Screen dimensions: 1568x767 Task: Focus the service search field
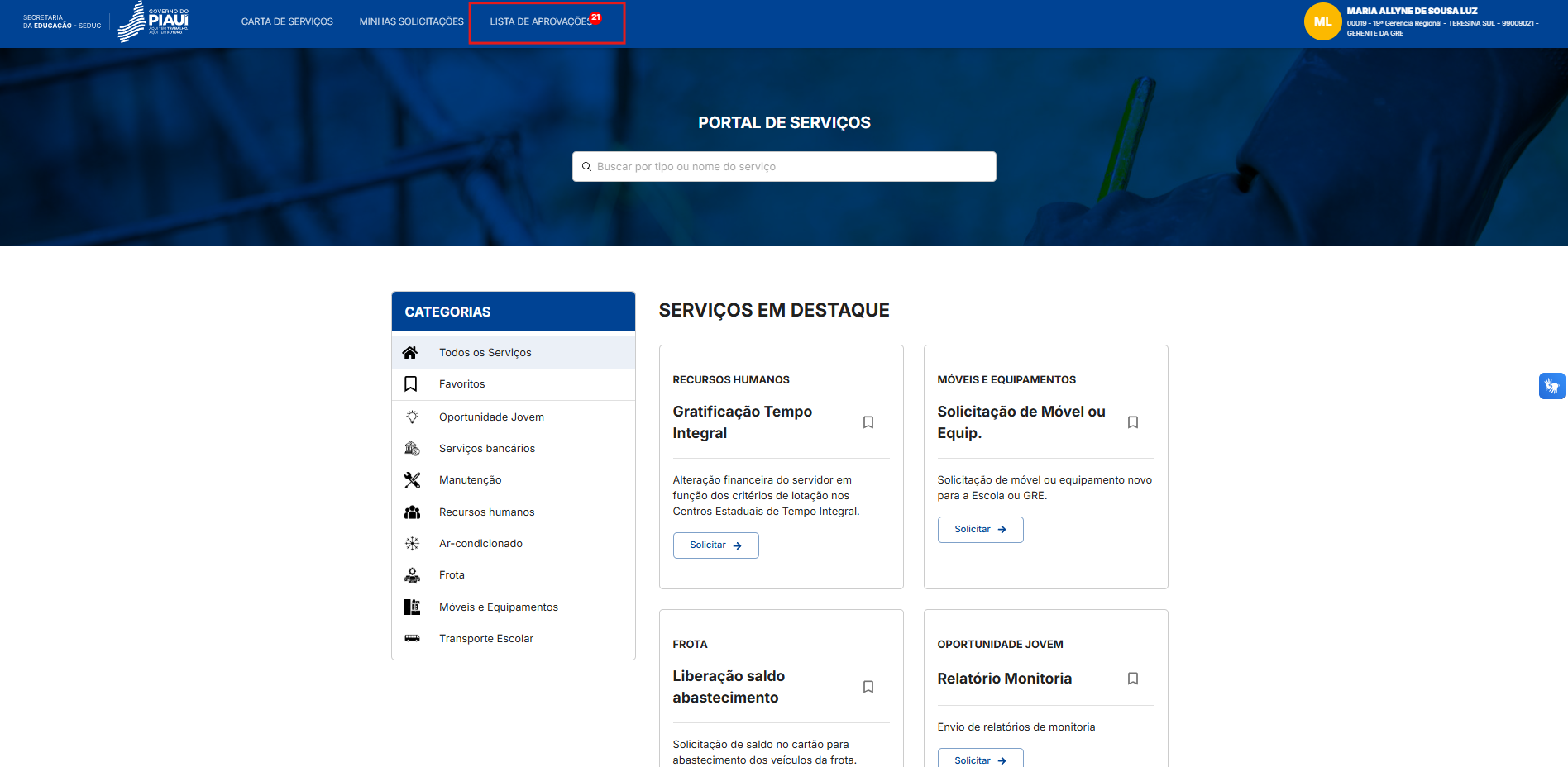pos(784,167)
